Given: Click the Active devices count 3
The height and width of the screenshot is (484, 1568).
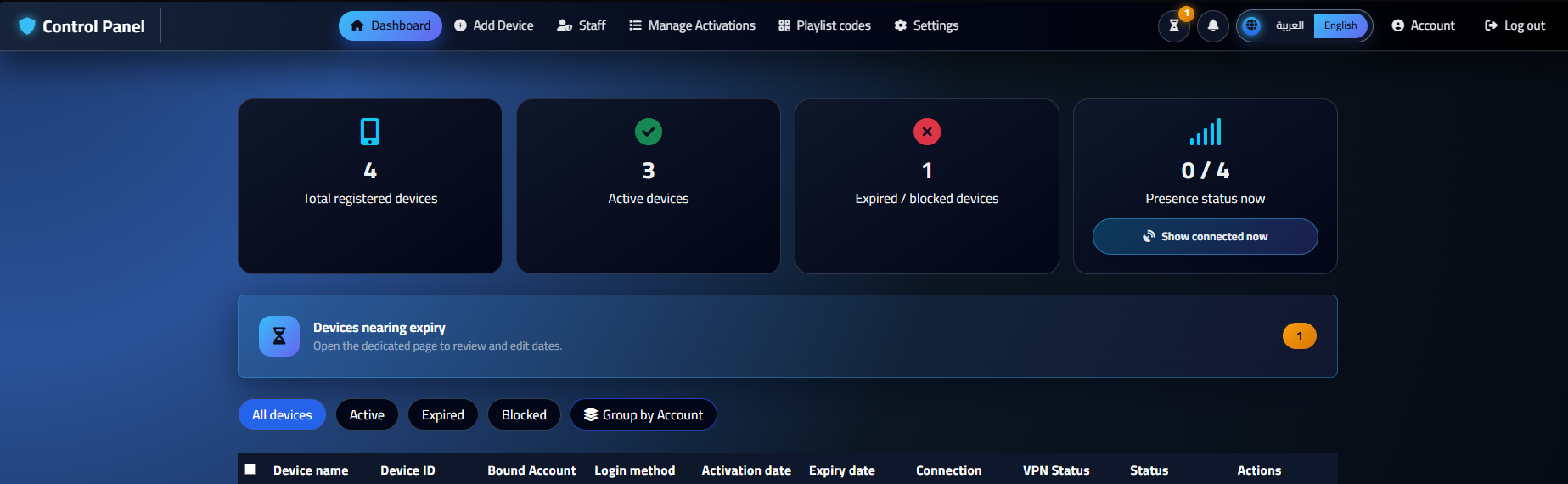Looking at the screenshot, I should pyautogui.click(x=649, y=171).
